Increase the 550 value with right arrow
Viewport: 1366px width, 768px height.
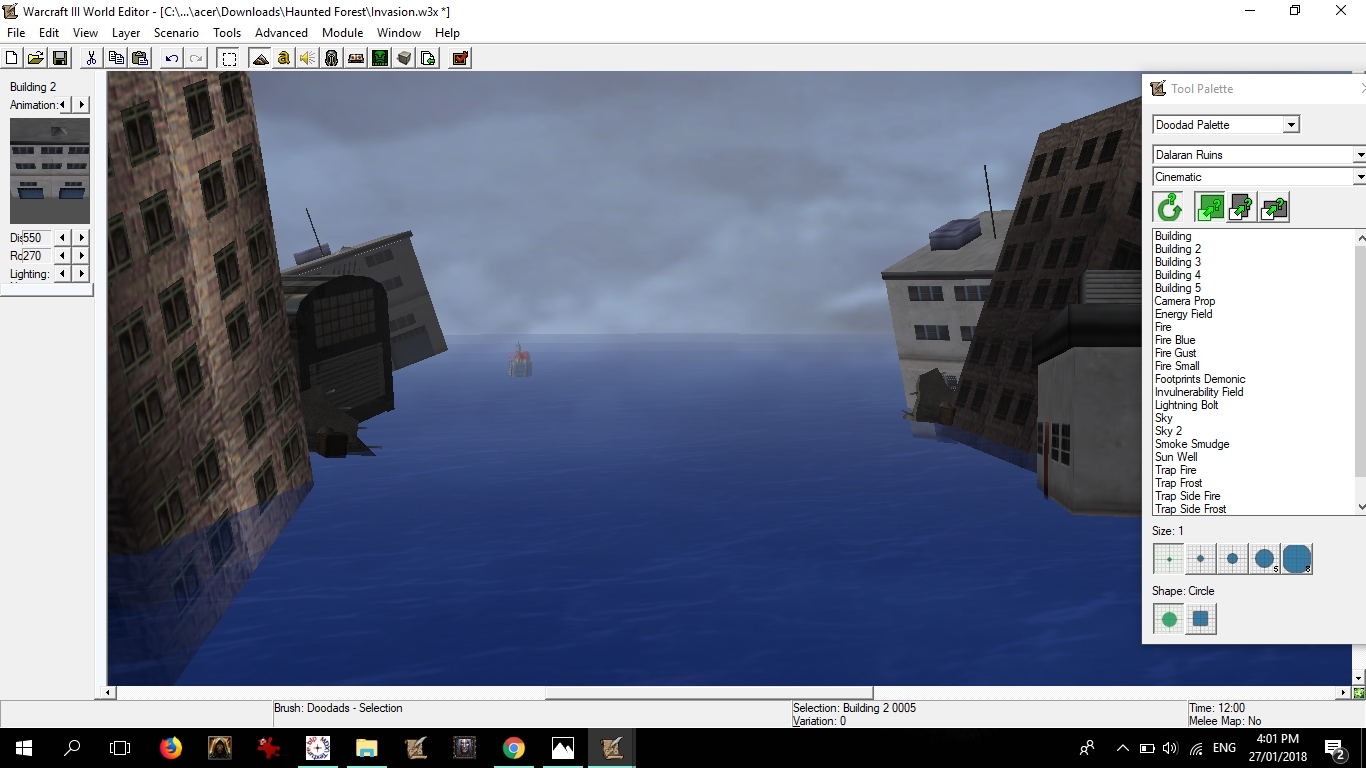tap(82, 238)
